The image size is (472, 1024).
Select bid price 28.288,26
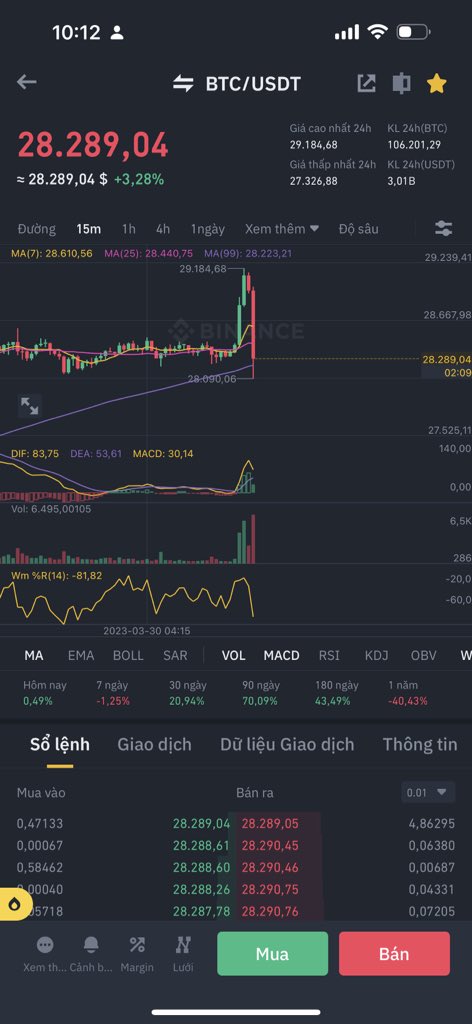point(201,889)
